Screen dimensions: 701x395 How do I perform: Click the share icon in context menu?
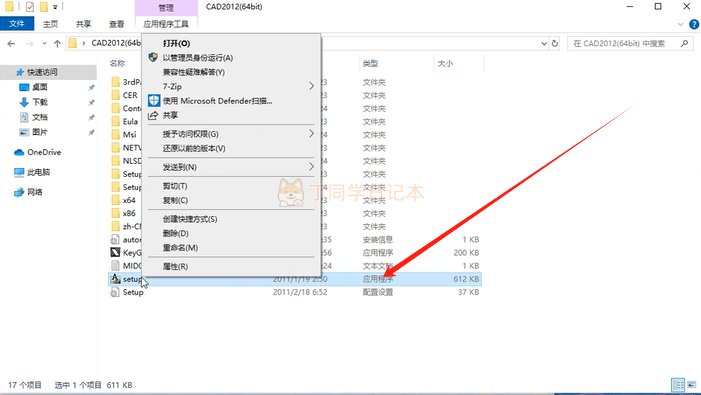[153, 115]
